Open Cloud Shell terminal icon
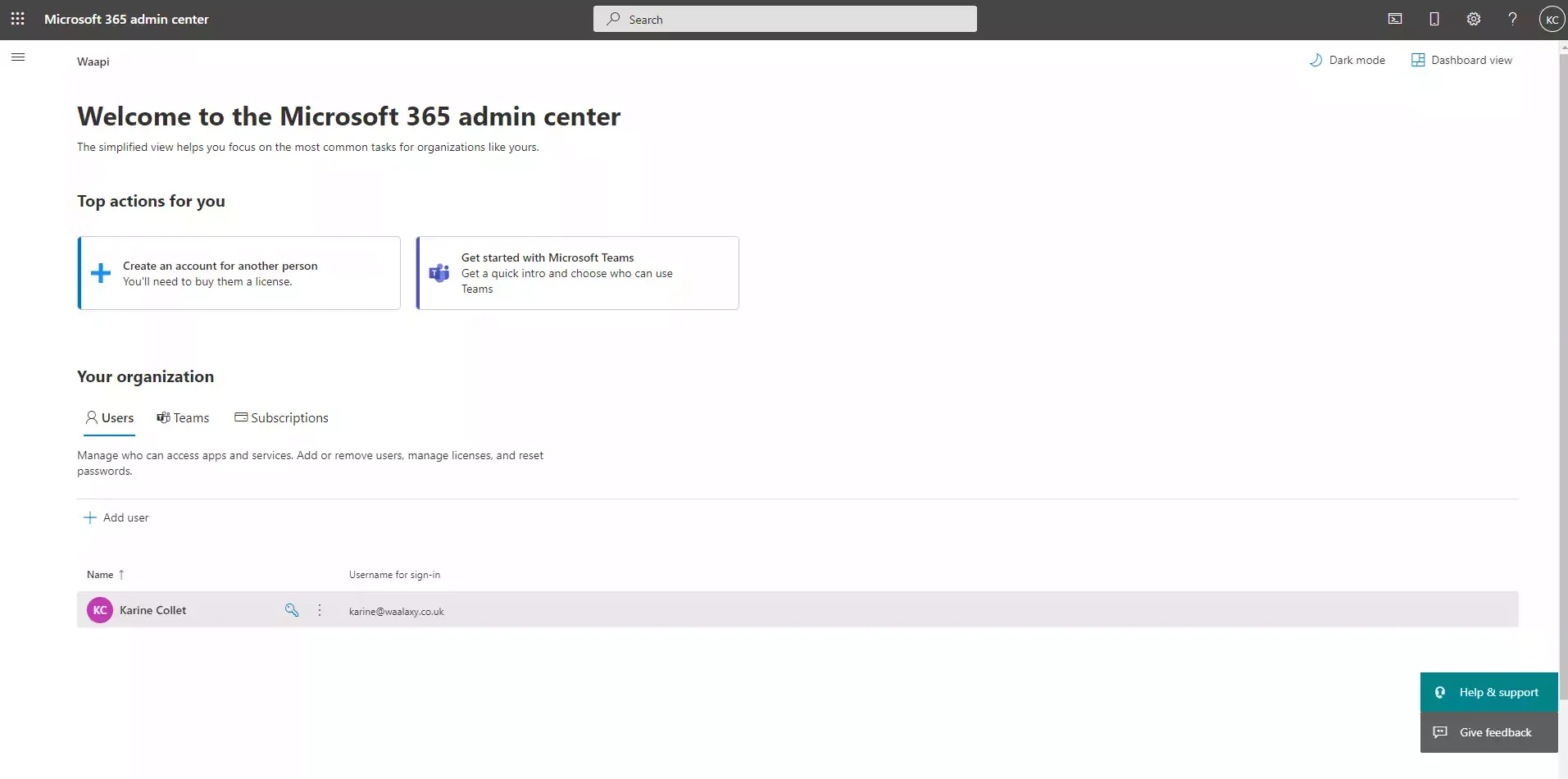 [1394, 19]
